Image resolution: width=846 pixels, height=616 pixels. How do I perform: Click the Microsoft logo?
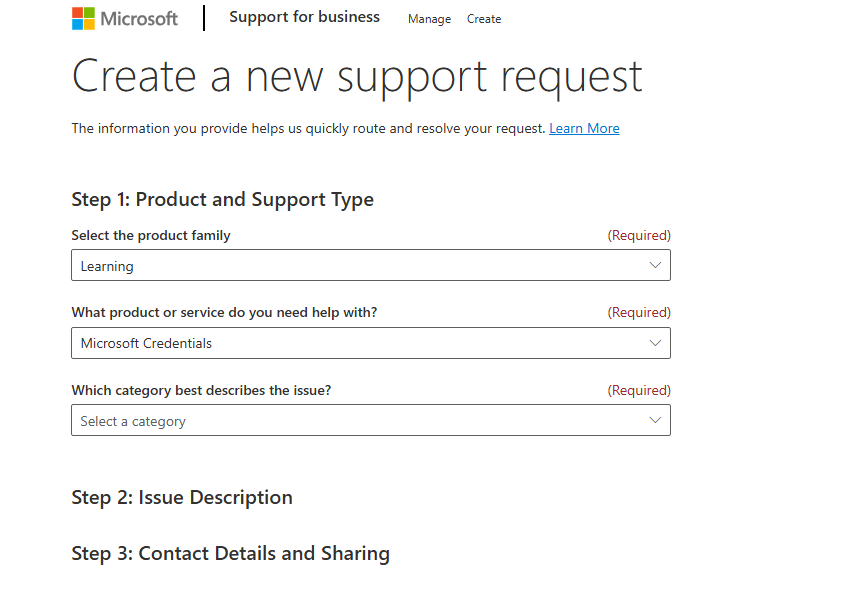click(125, 18)
